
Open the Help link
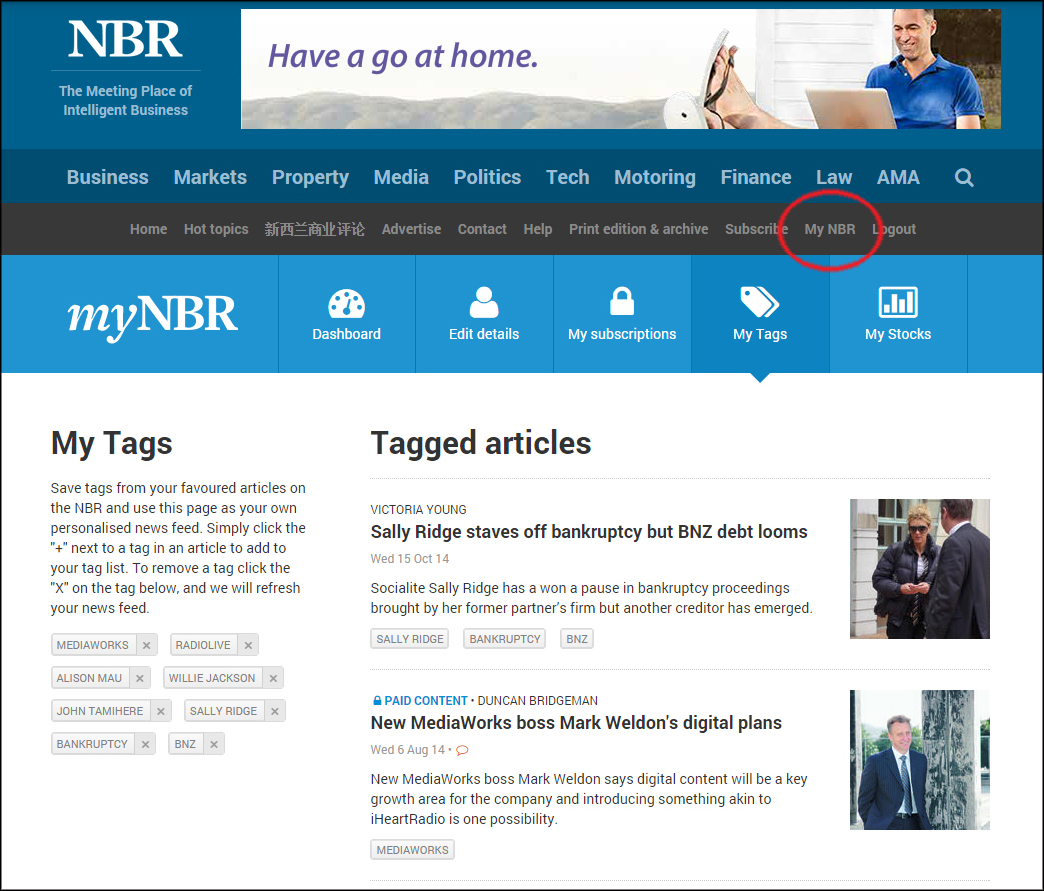538,229
